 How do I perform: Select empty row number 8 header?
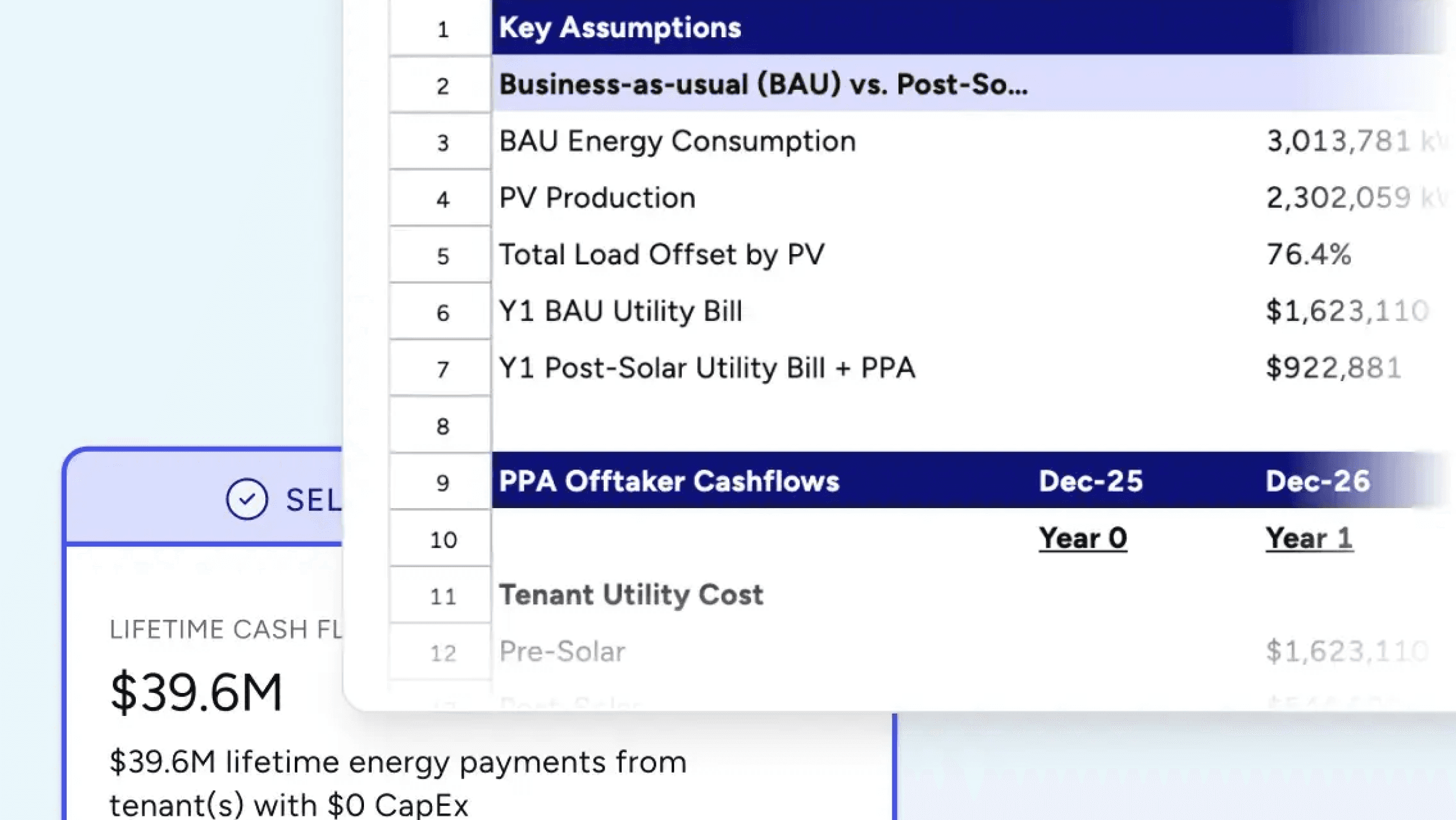tap(442, 426)
